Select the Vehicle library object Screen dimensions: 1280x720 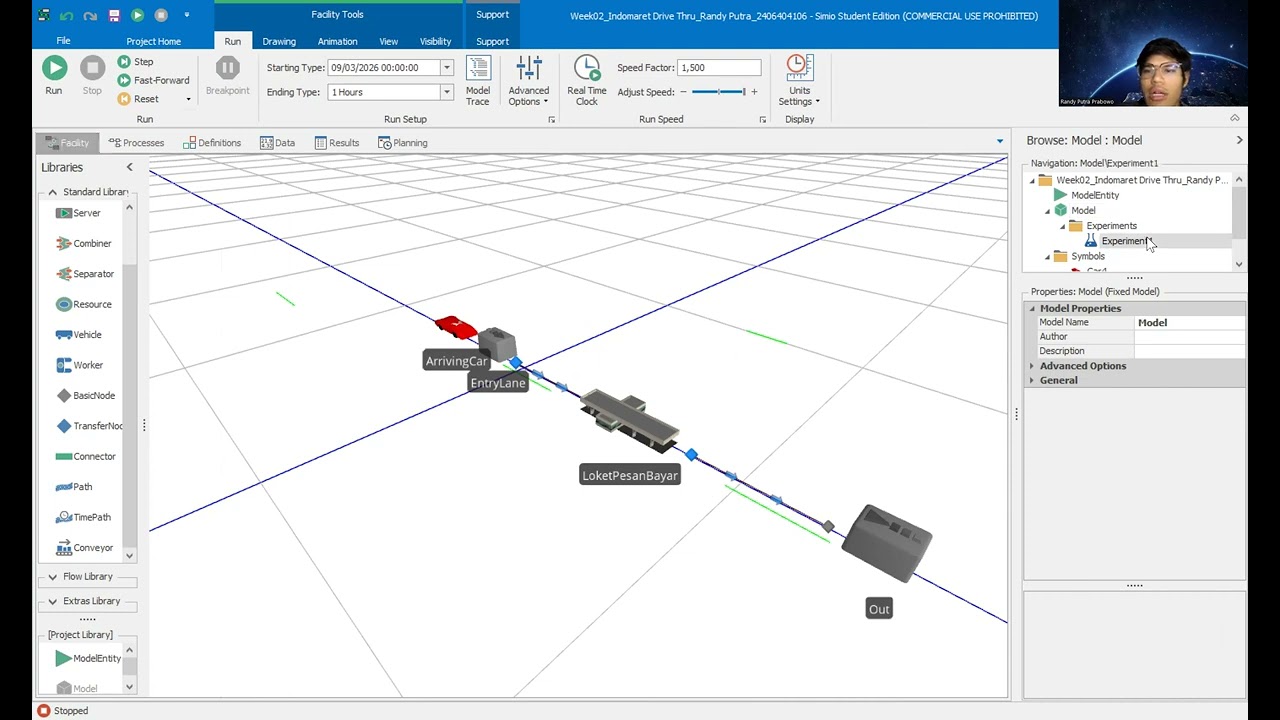coord(78,335)
